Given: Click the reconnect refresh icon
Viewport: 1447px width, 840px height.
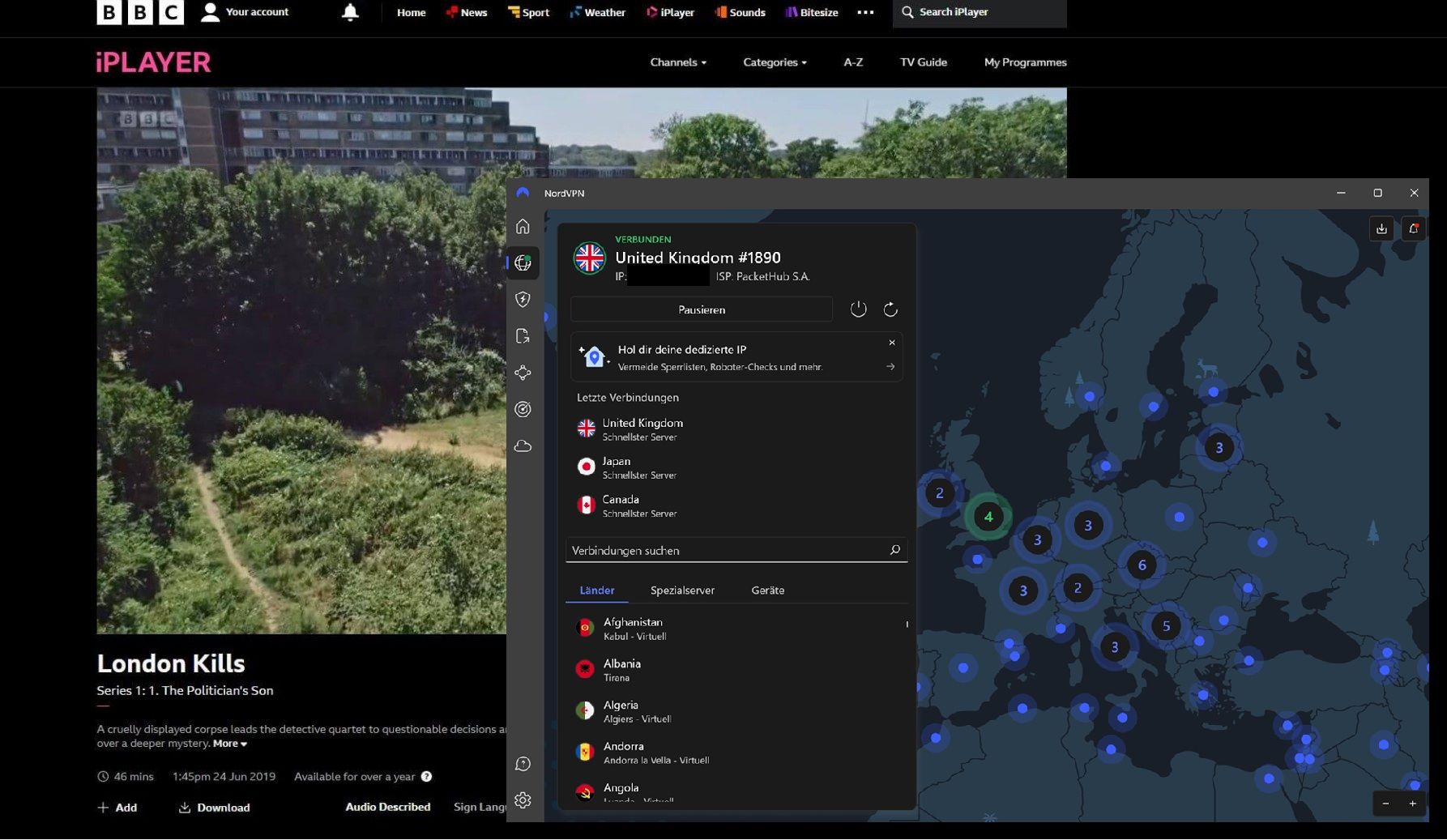Looking at the screenshot, I should click(x=890, y=309).
